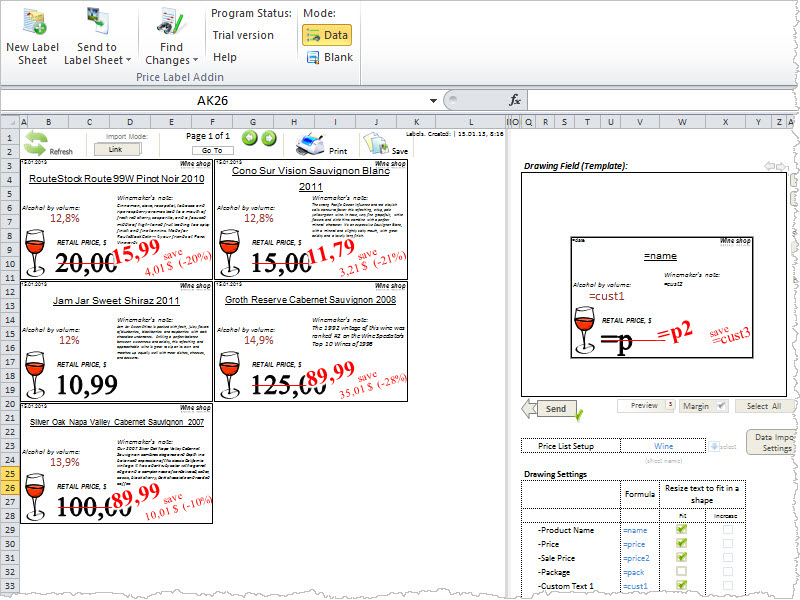
Task: Select the =name placeholder in the template
Action: [660, 256]
